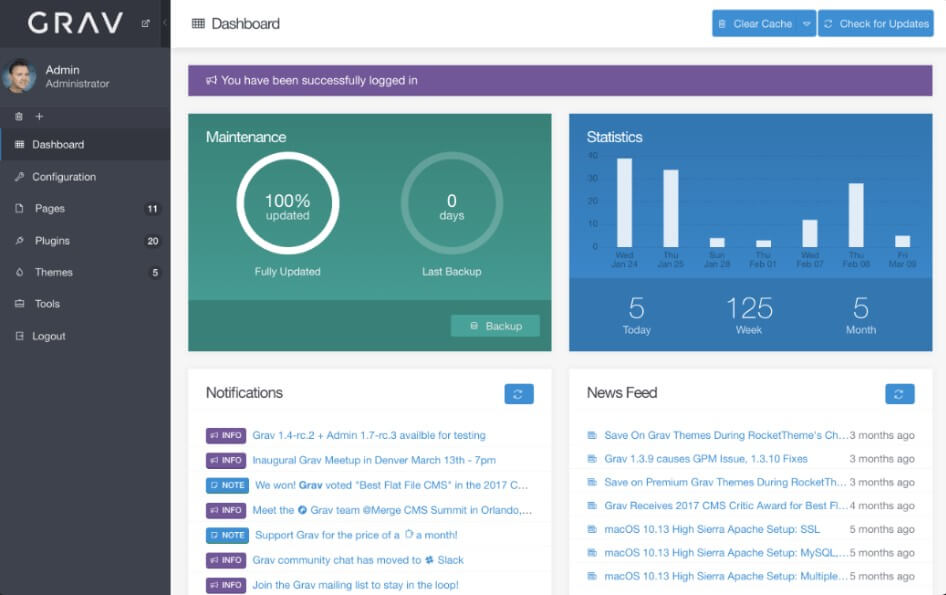This screenshot has width=946, height=595.
Task: Click the Tools briefcase icon in sidebar
Action: point(20,304)
